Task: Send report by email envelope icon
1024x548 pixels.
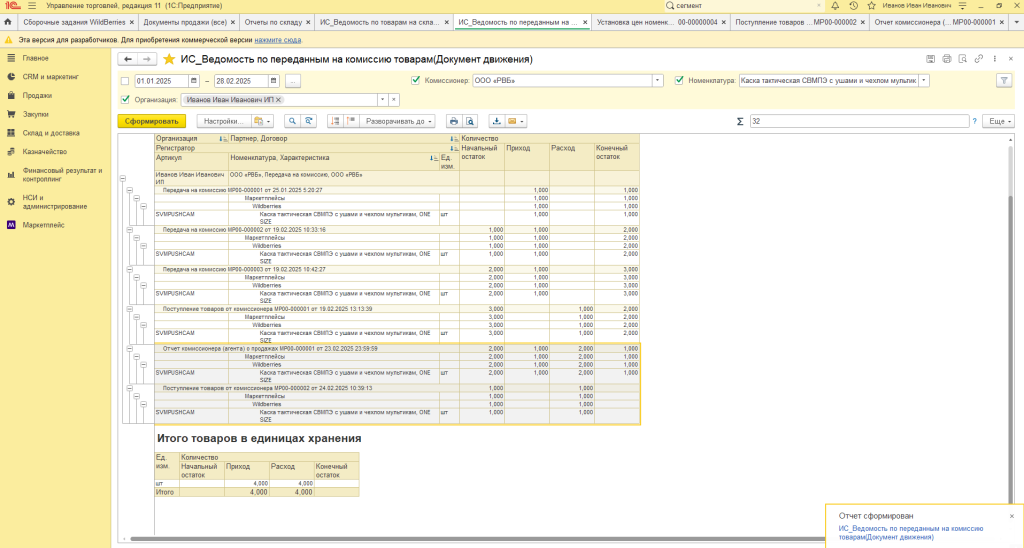Action: click(x=516, y=121)
